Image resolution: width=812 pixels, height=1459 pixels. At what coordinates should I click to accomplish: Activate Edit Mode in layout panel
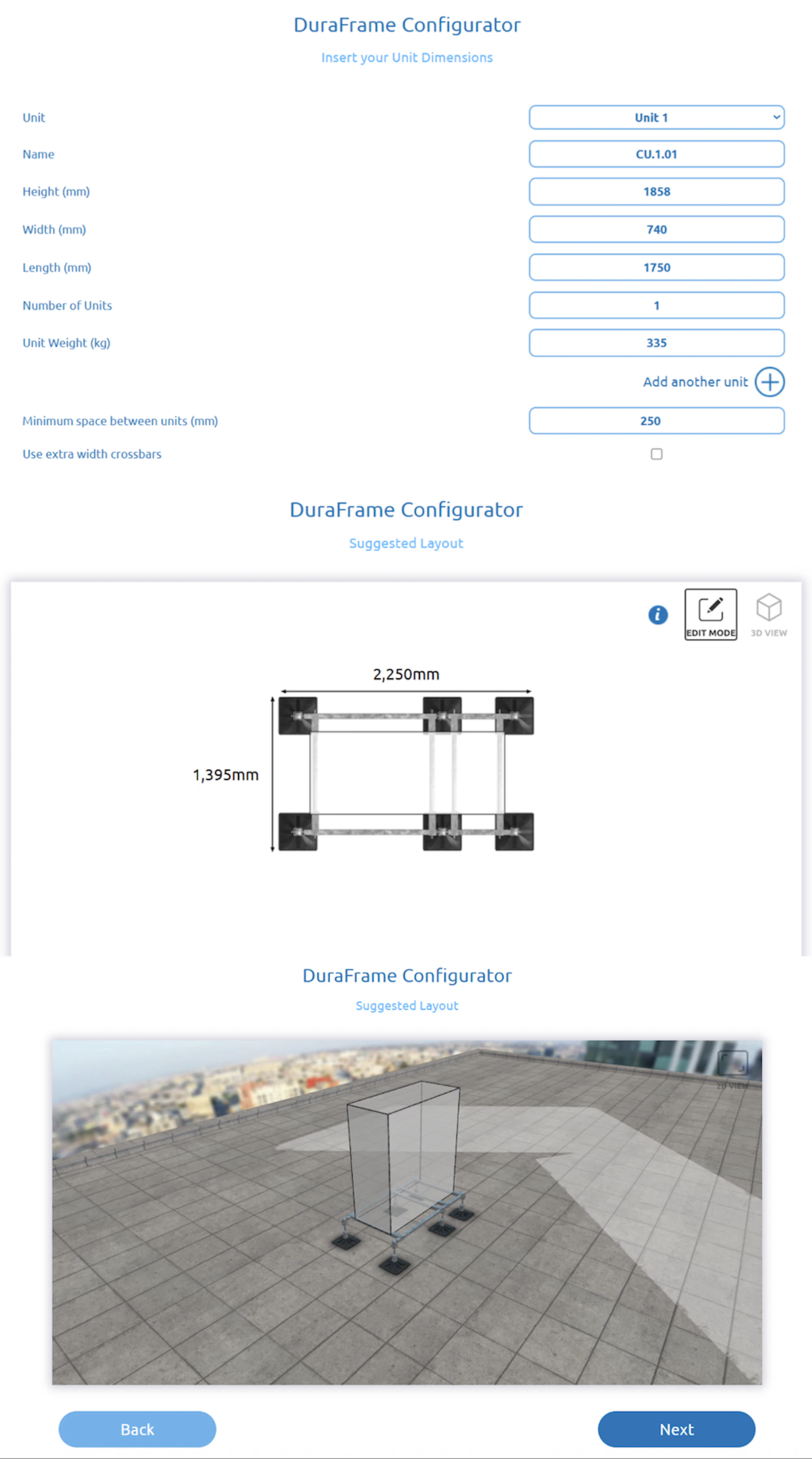coord(710,615)
